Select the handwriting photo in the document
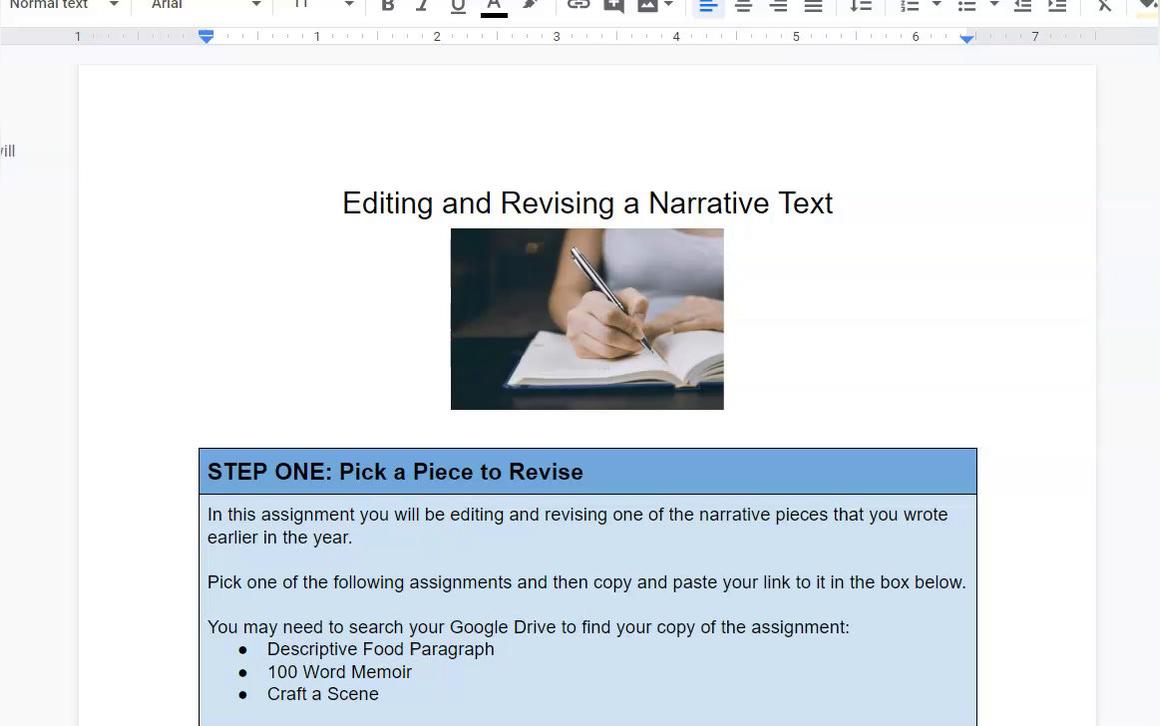The image size is (1160, 726). [587, 319]
